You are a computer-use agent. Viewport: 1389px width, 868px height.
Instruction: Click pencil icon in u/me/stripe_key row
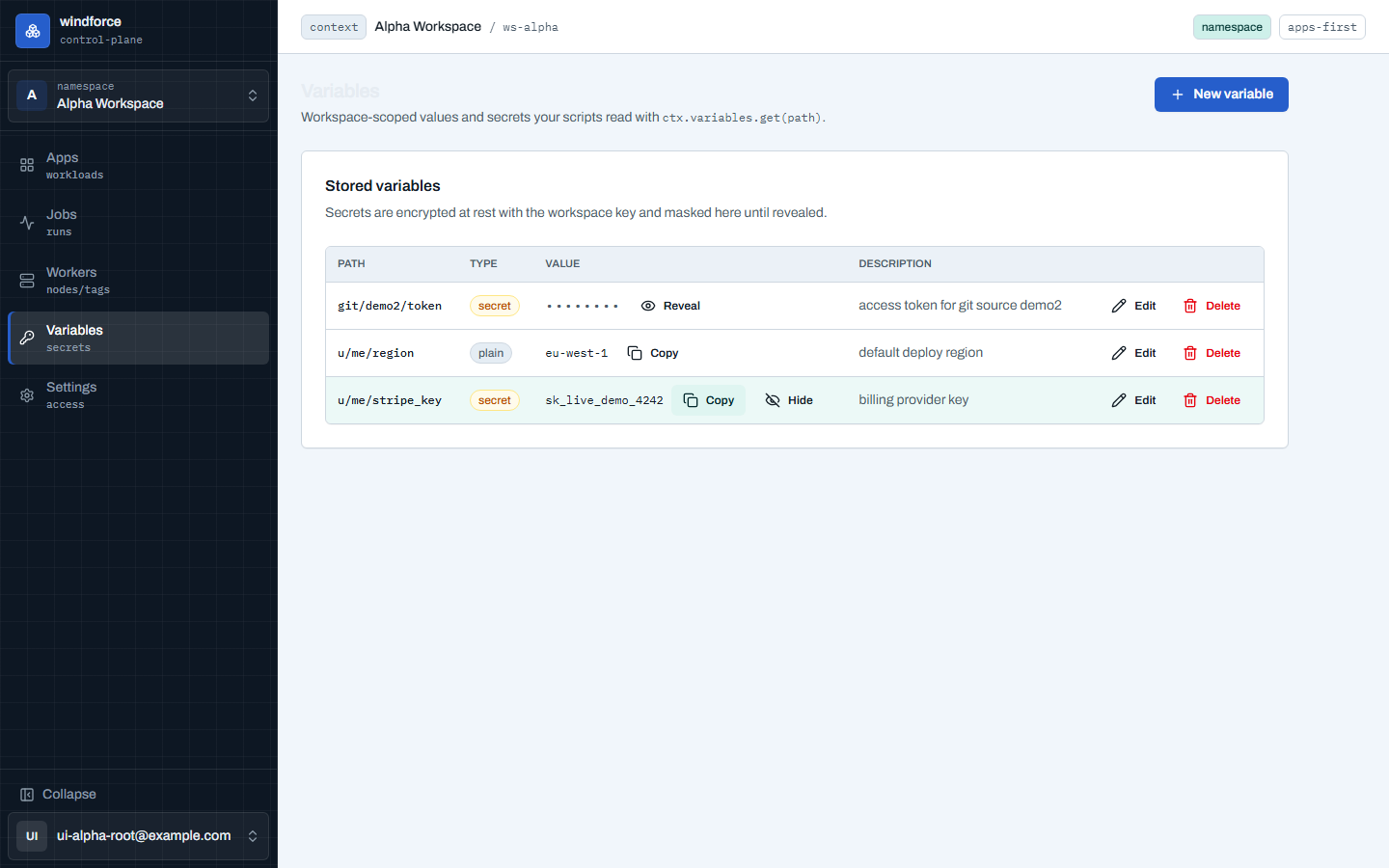pyautogui.click(x=1119, y=400)
